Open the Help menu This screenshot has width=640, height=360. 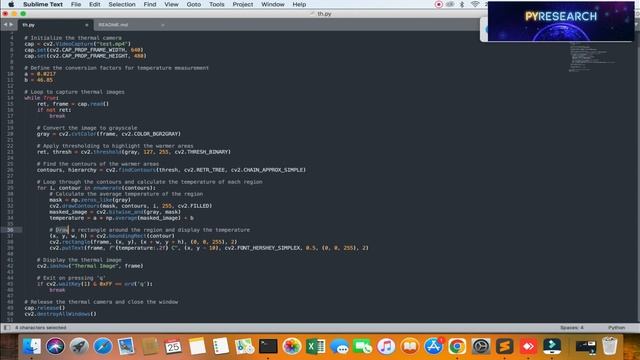299,4
